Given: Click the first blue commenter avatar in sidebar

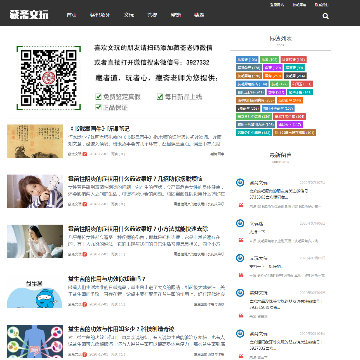Looking at the screenshot, I should tap(240, 183).
